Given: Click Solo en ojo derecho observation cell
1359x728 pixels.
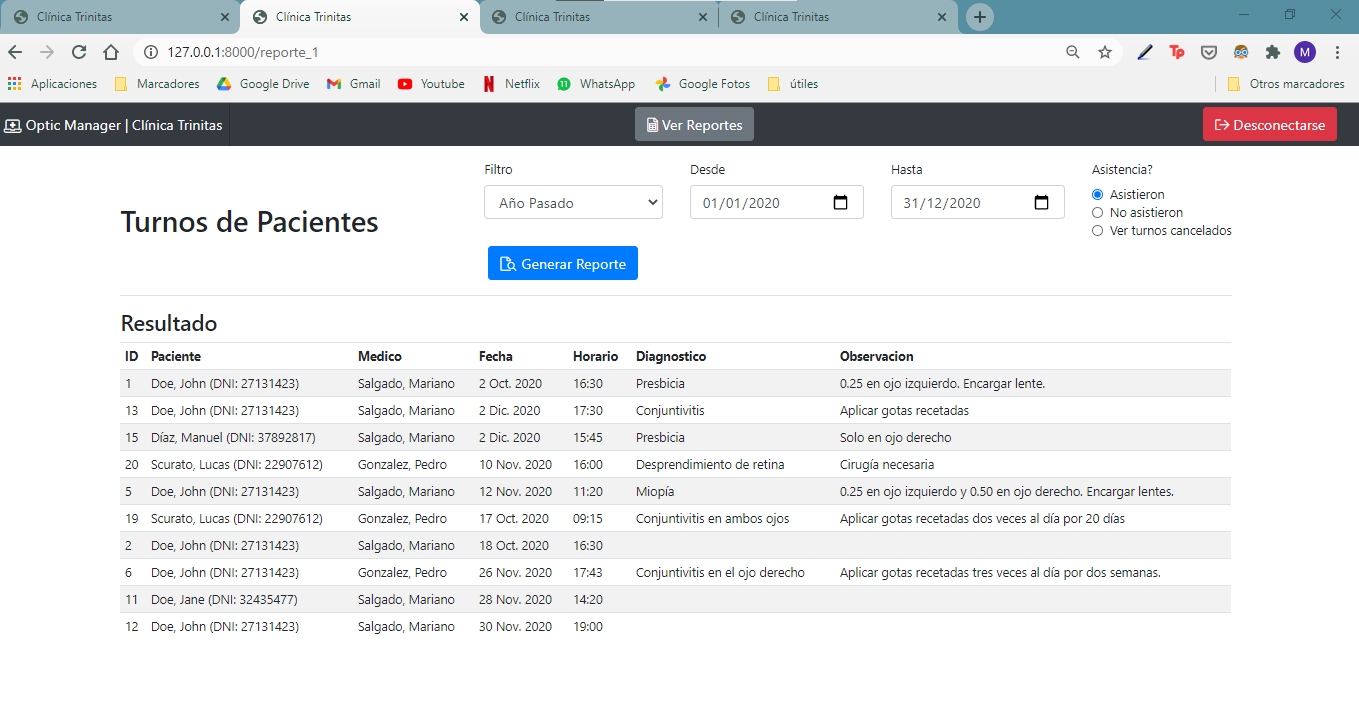Looking at the screenshot, I should [x=896, y=437].
